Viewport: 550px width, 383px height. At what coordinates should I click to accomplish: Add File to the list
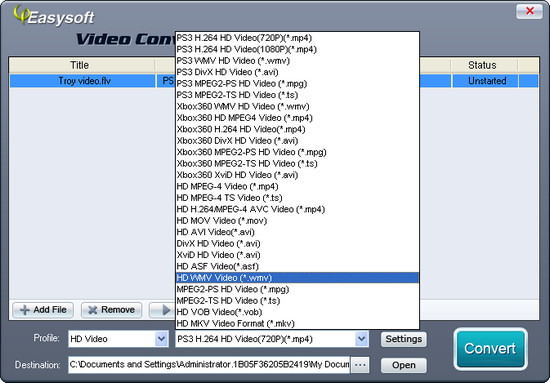click(x=43, y=310)
